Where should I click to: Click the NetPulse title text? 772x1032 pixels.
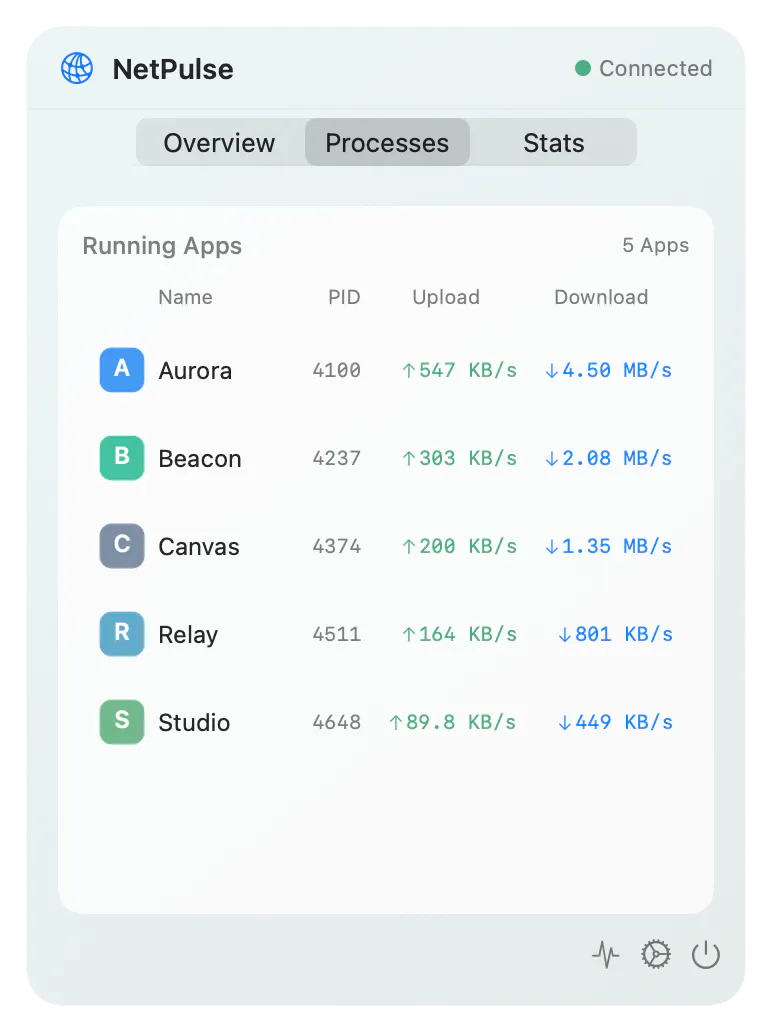click(x=173, y=69)
